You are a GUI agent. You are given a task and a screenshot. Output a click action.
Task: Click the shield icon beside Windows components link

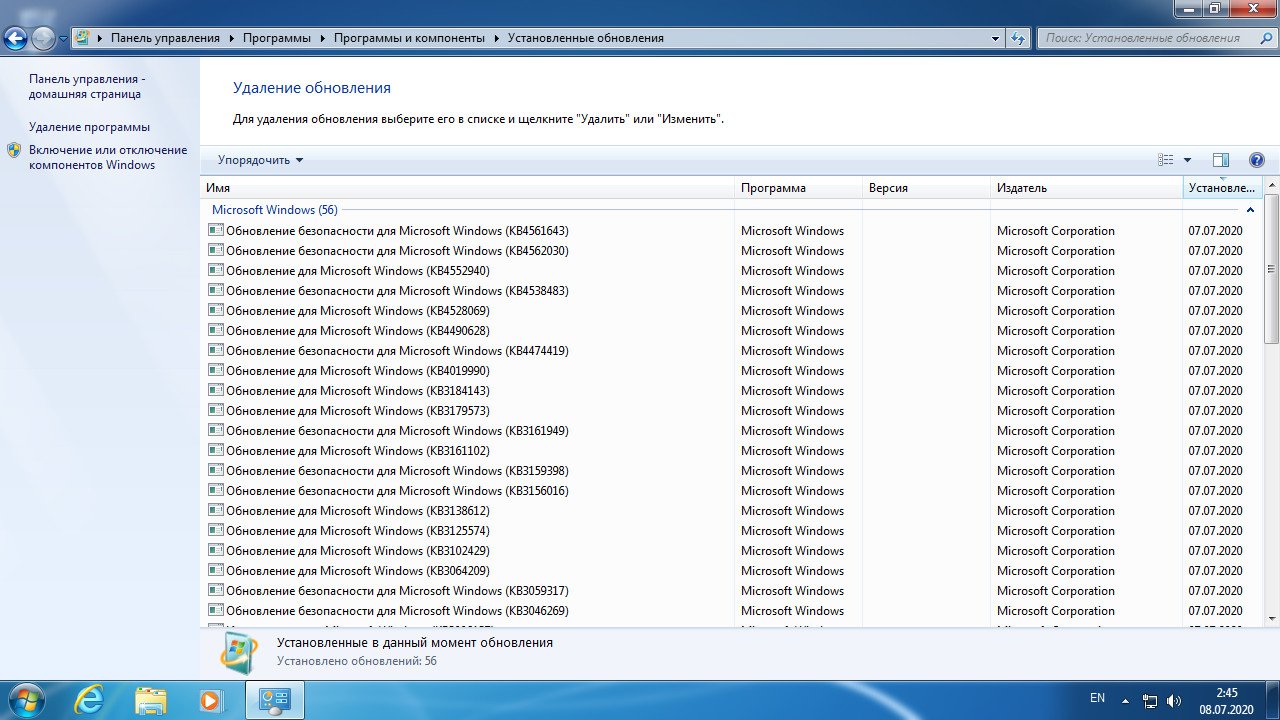14,150
